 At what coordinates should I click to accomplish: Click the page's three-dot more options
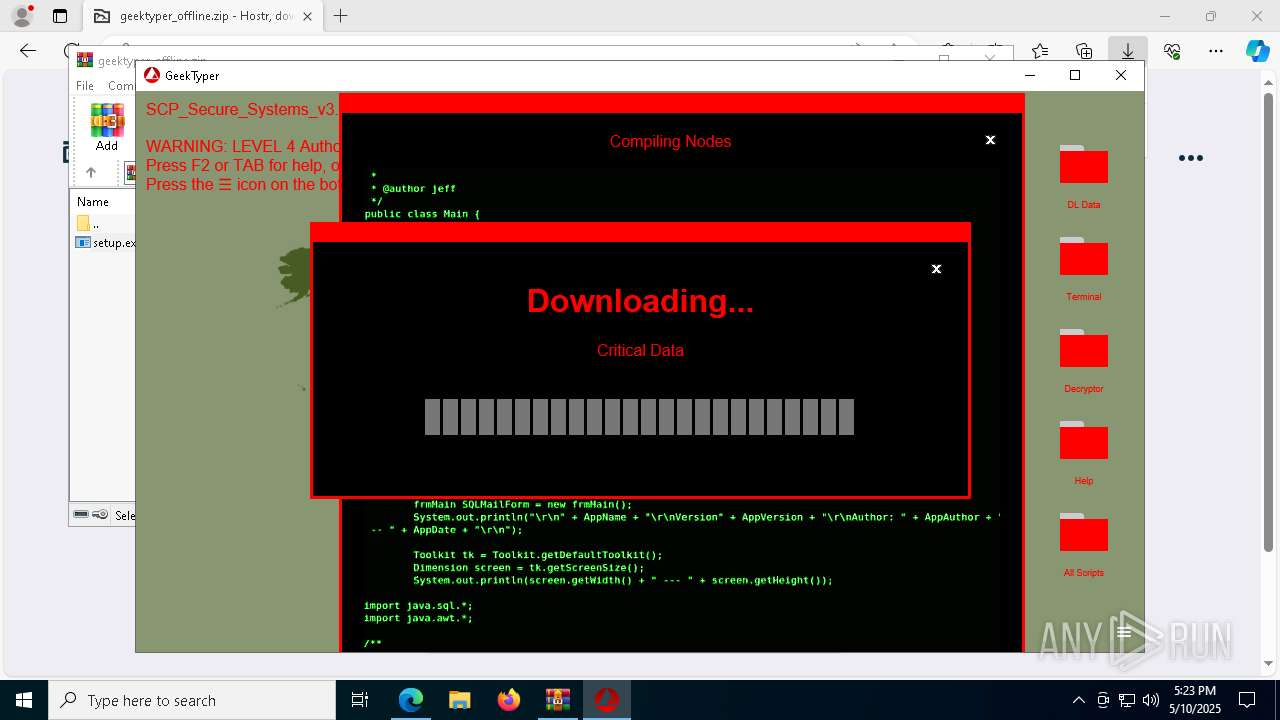(1190, 158)
